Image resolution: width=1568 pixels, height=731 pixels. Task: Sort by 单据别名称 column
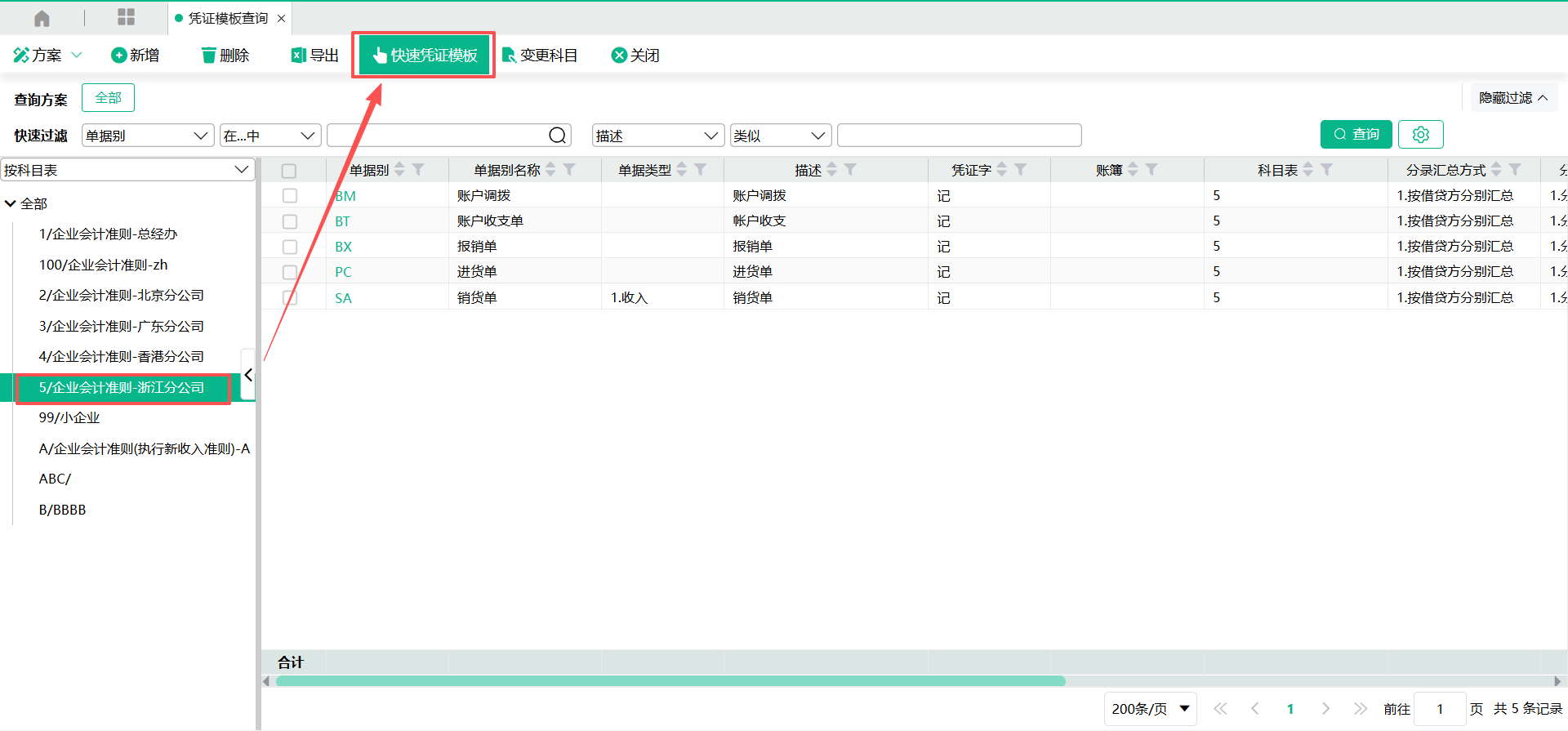point(550,169)
